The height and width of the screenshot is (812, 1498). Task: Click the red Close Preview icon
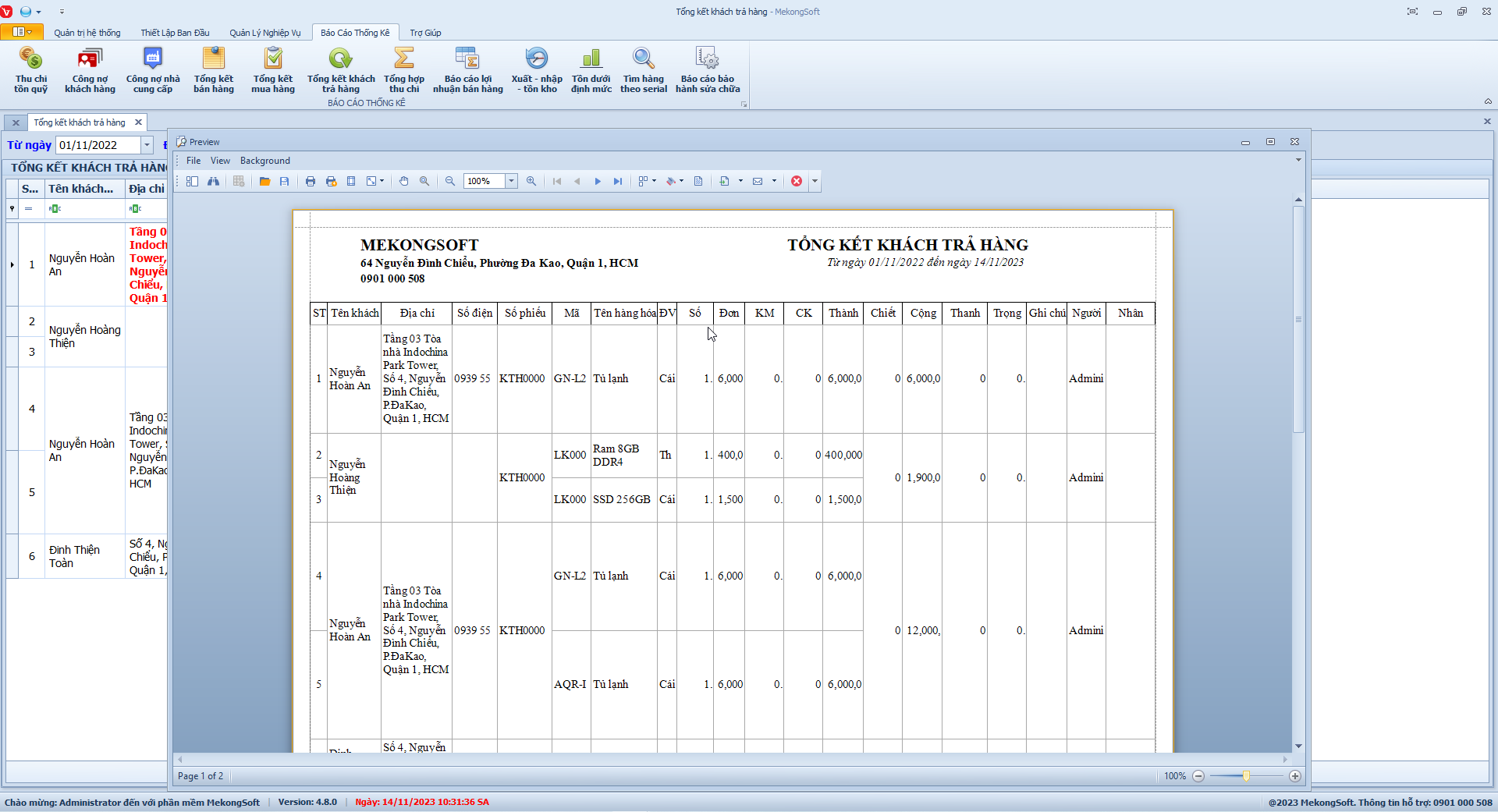[797, 181]
